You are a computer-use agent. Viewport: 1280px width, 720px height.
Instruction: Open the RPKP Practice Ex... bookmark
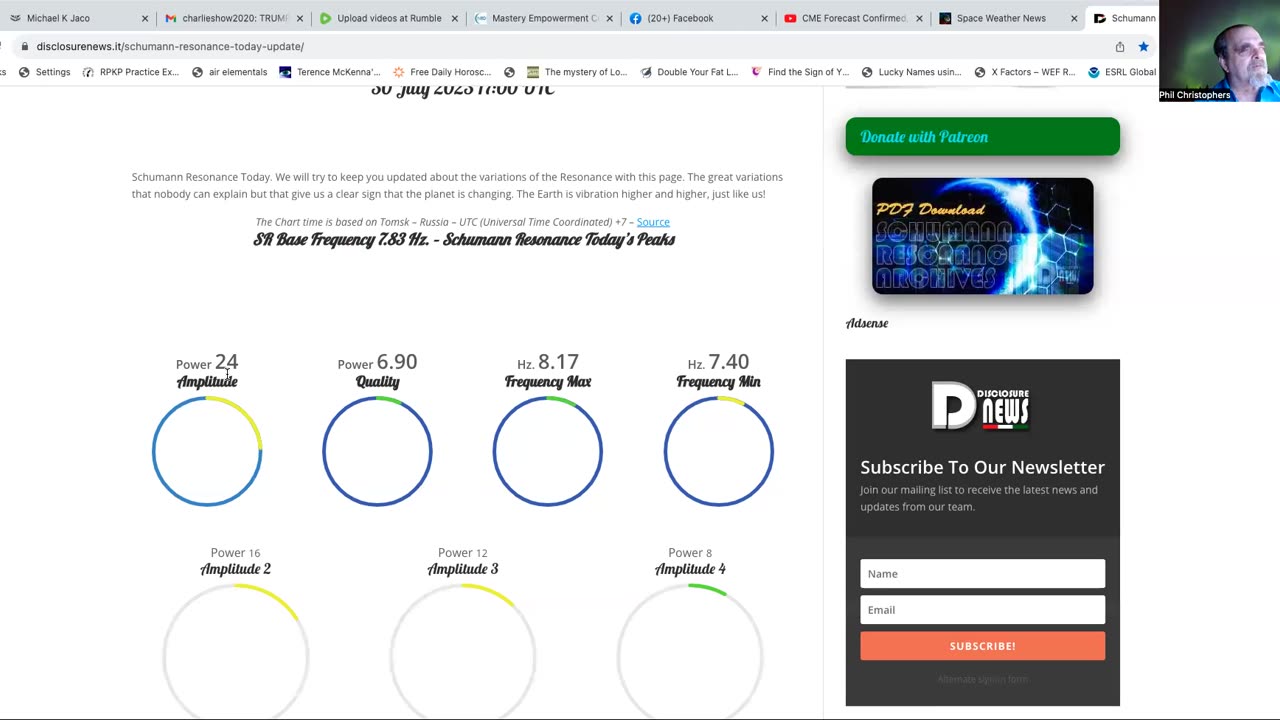(x=131, y=72)
